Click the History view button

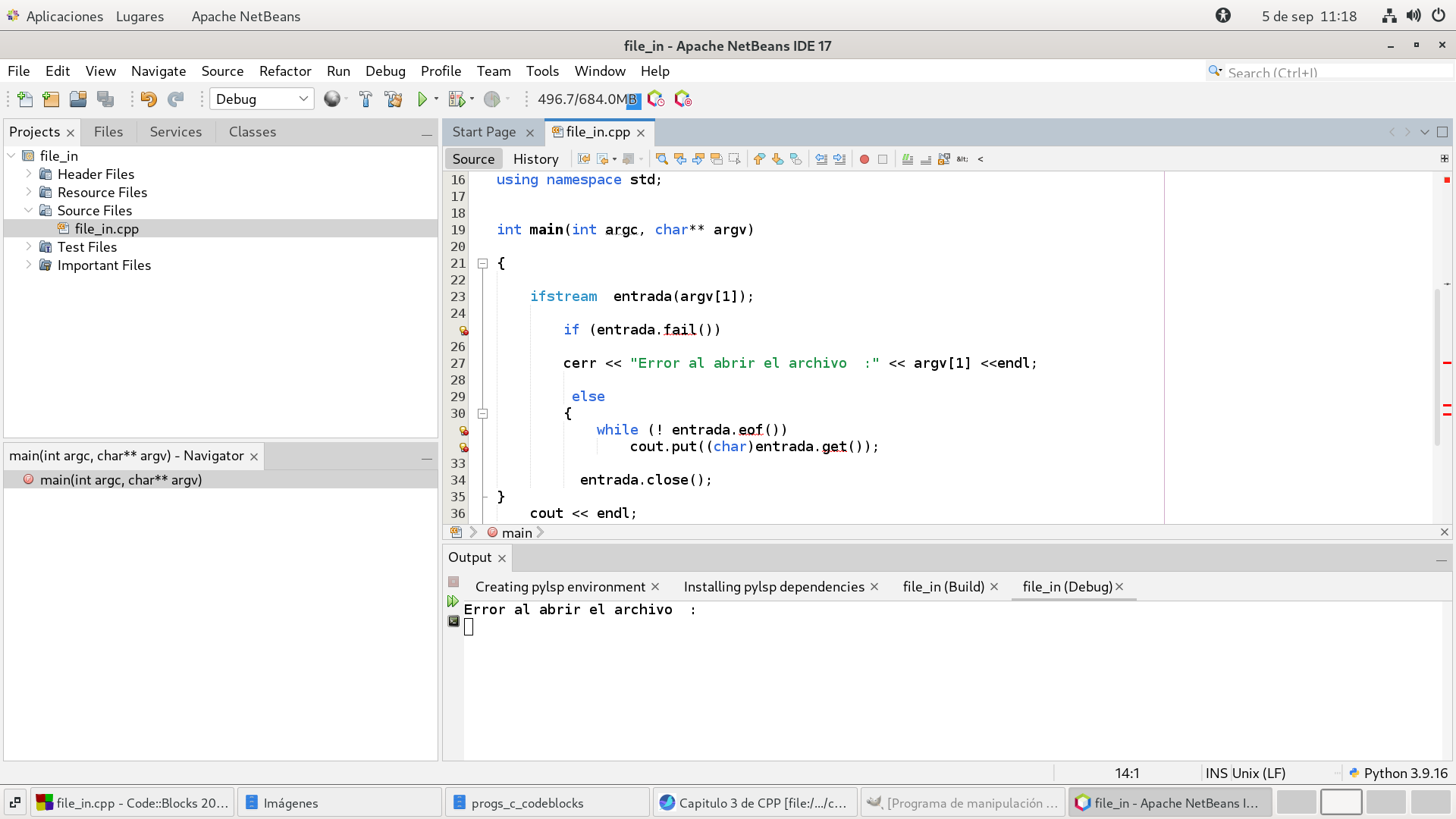535,159
